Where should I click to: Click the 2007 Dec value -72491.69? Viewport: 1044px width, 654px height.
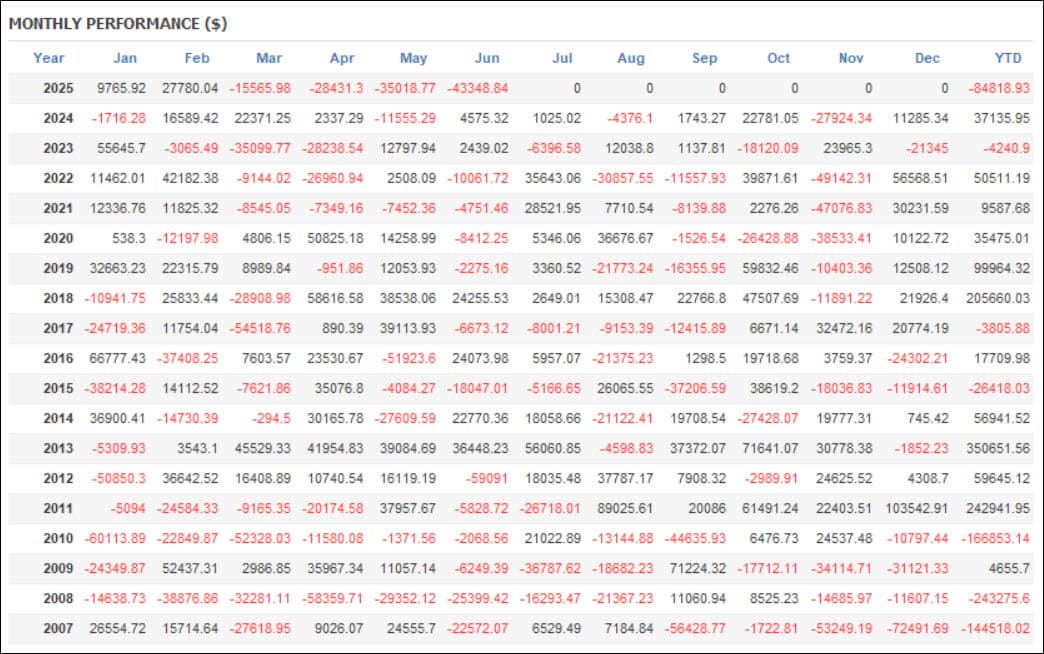pos(917,628)
